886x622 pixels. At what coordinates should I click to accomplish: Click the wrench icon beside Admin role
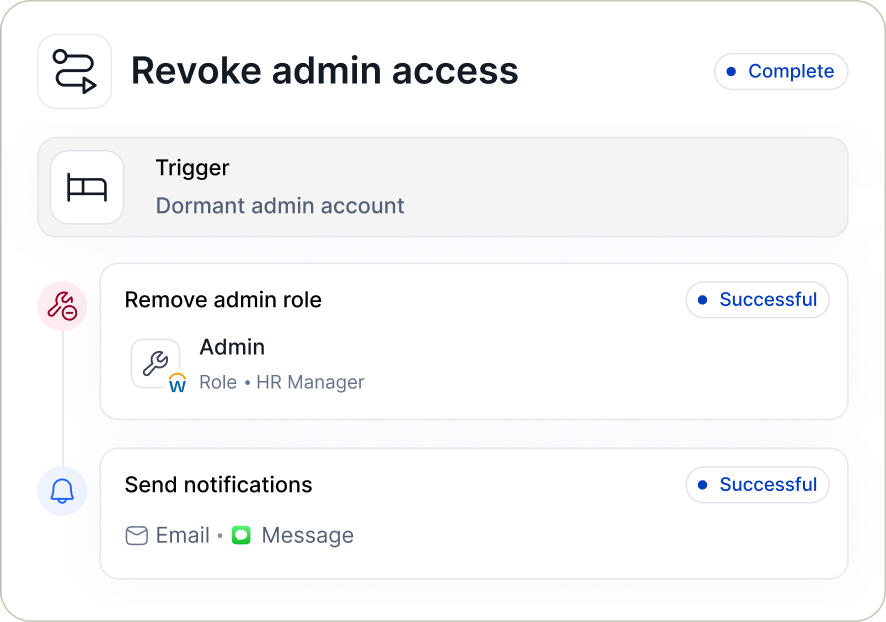click(155, 363)
